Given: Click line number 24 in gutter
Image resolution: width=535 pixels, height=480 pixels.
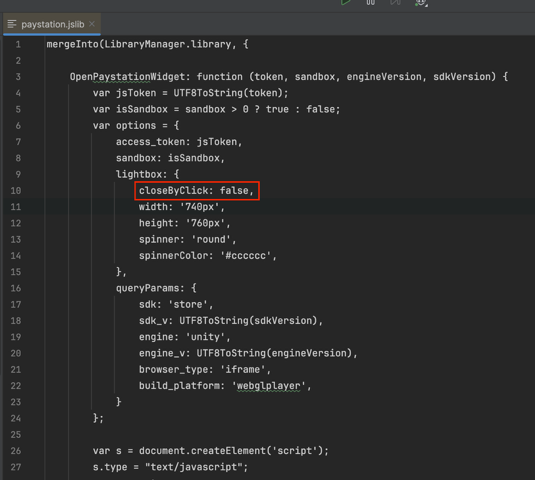Looking at the screenshot, I should tap(16, 418).
